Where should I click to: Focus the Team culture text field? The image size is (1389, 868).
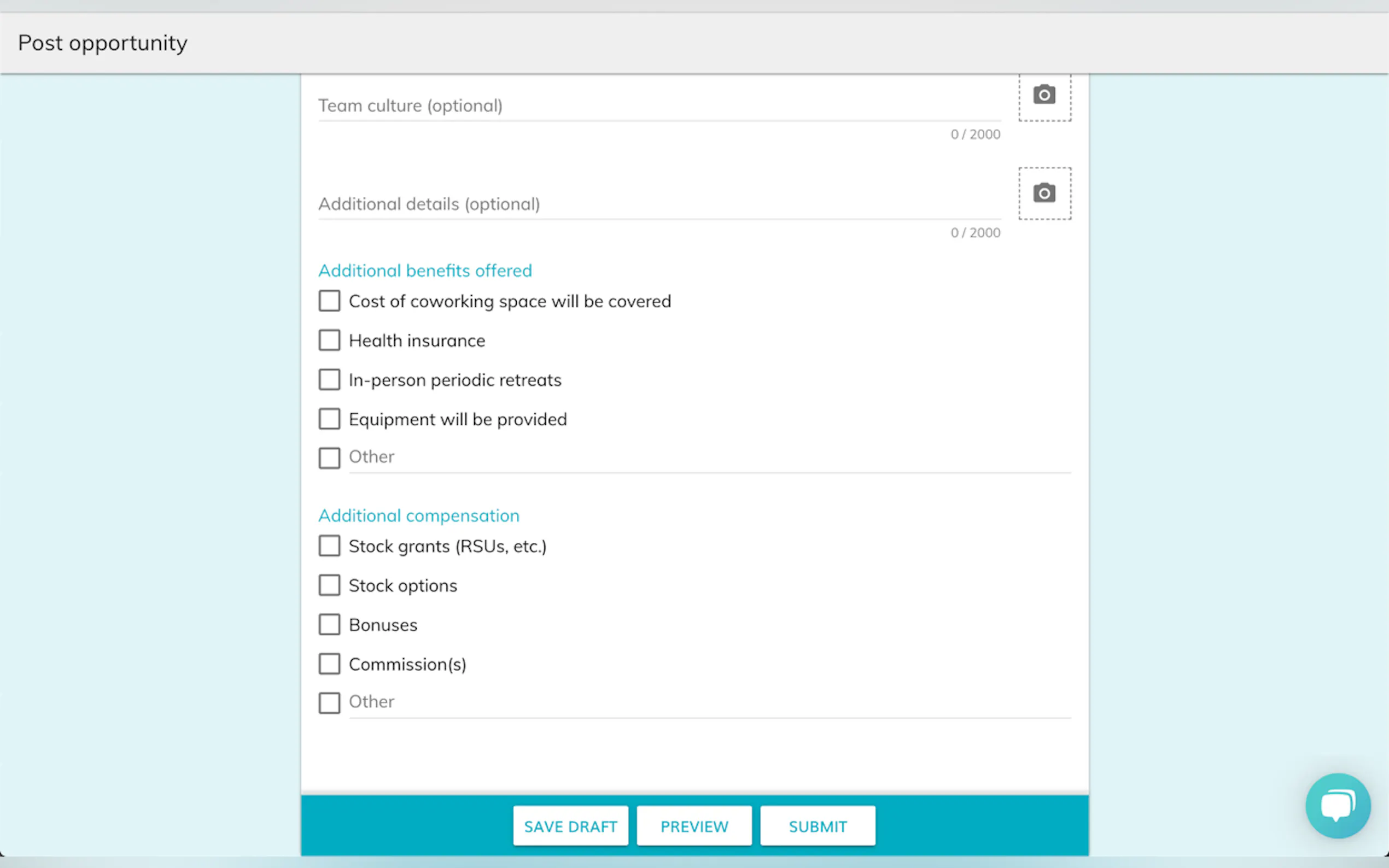[659, 106]
